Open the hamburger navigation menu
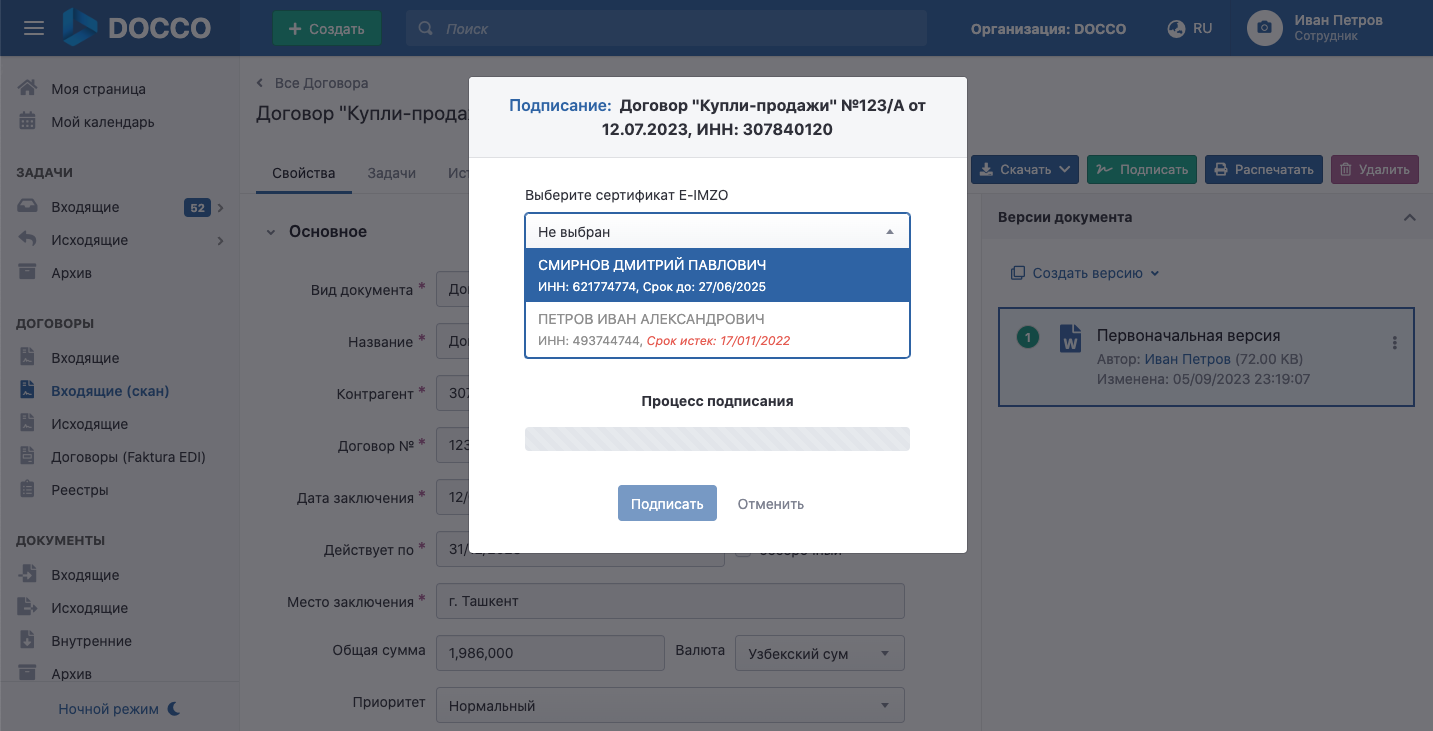Viewport: 1433px width, 731px height. click(34, 28)
